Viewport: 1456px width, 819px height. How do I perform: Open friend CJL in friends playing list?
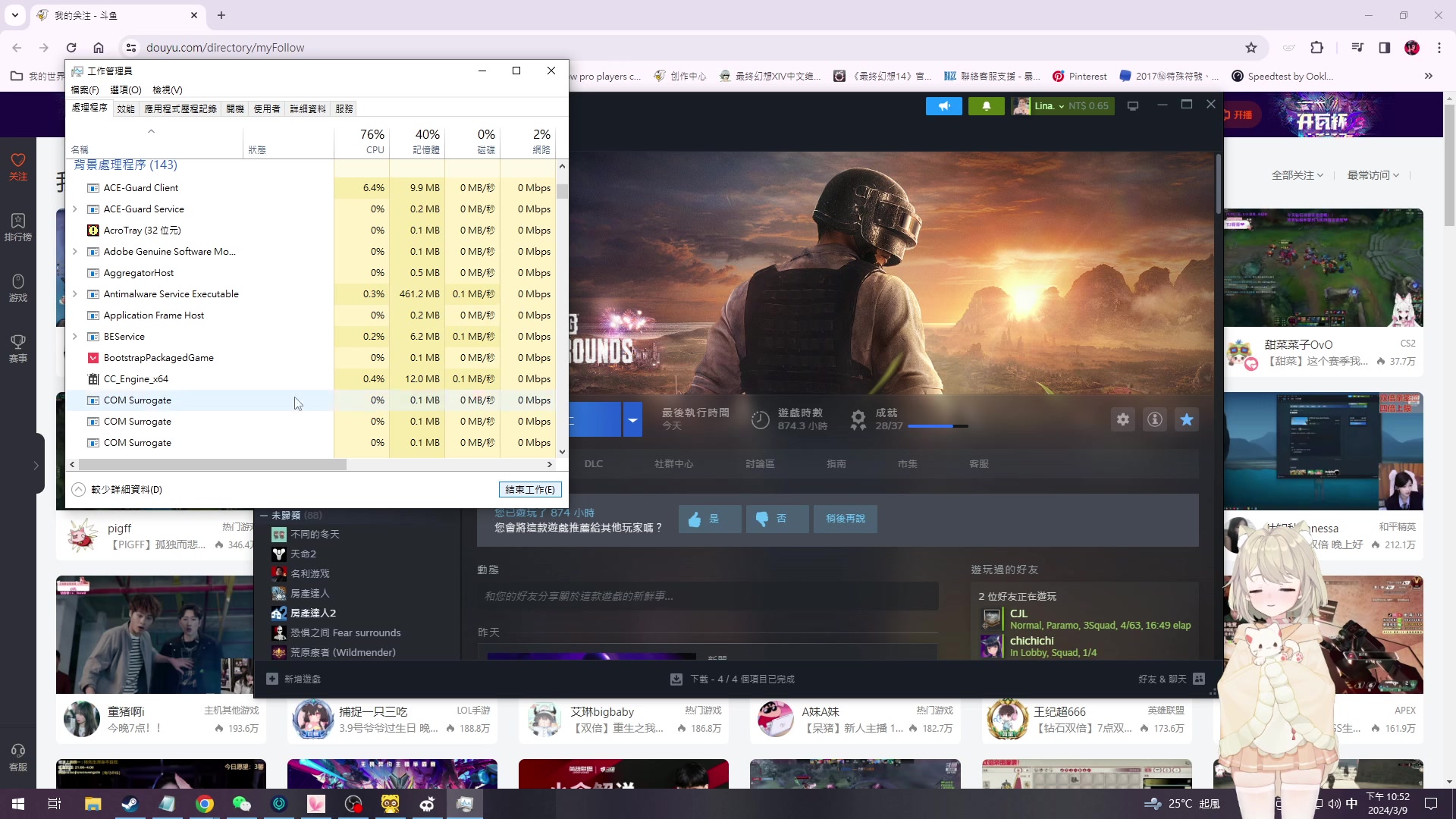(x=1018, y=613)
